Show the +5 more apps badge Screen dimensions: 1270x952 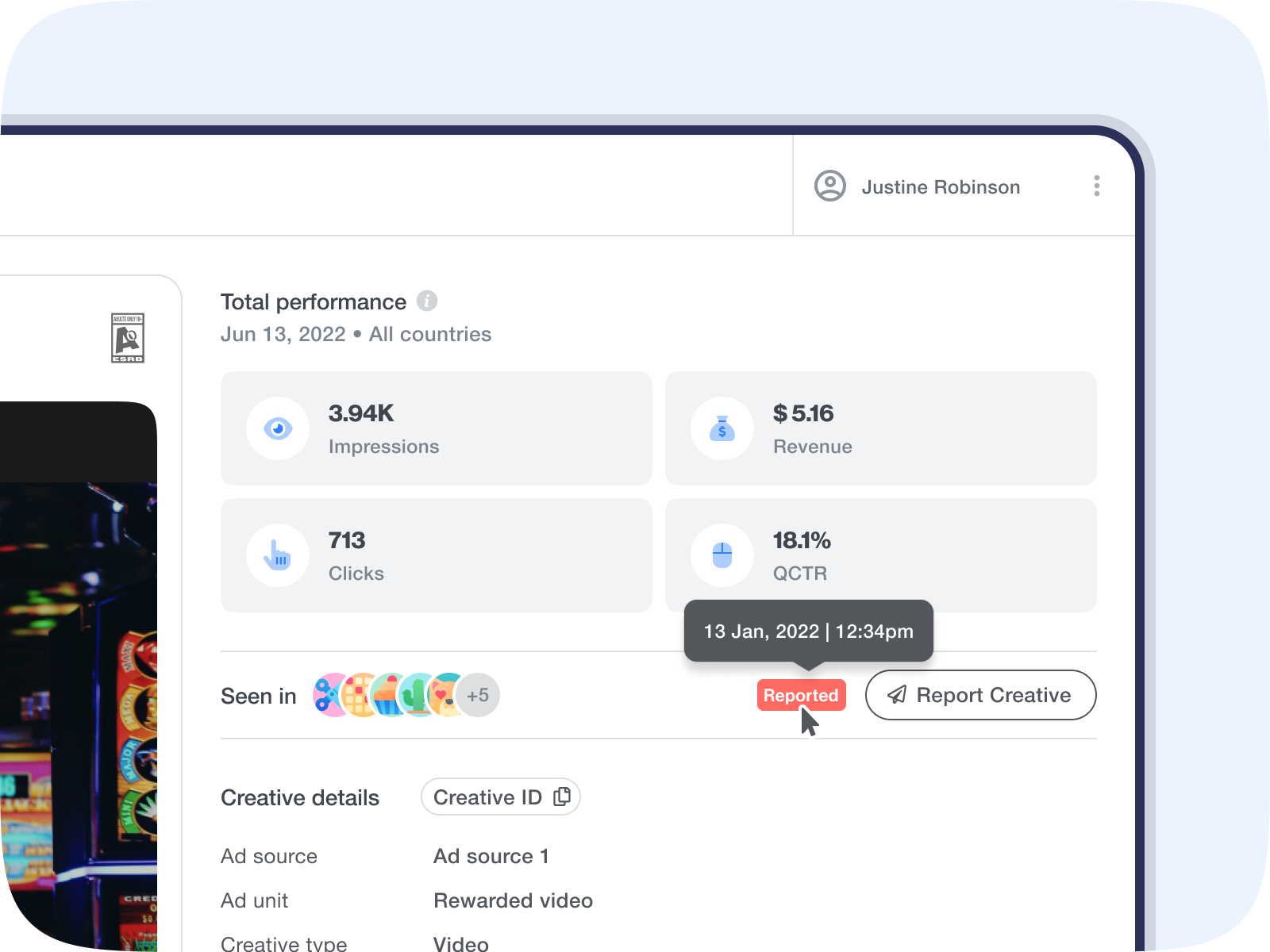[x=478, y=695]
